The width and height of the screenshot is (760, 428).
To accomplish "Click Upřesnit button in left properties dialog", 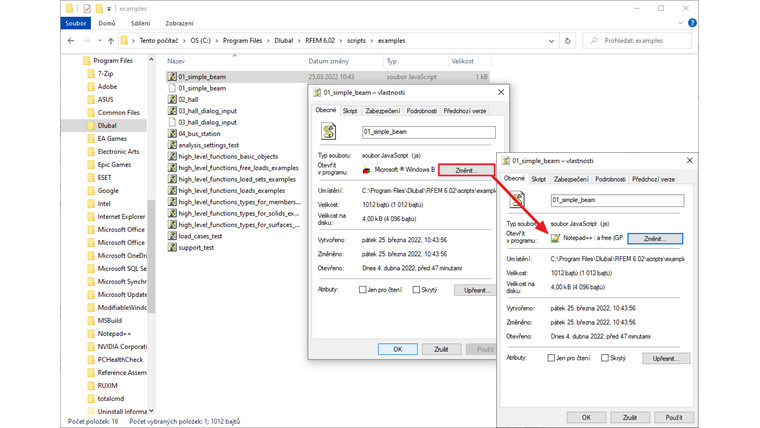I will coord(475,290).
